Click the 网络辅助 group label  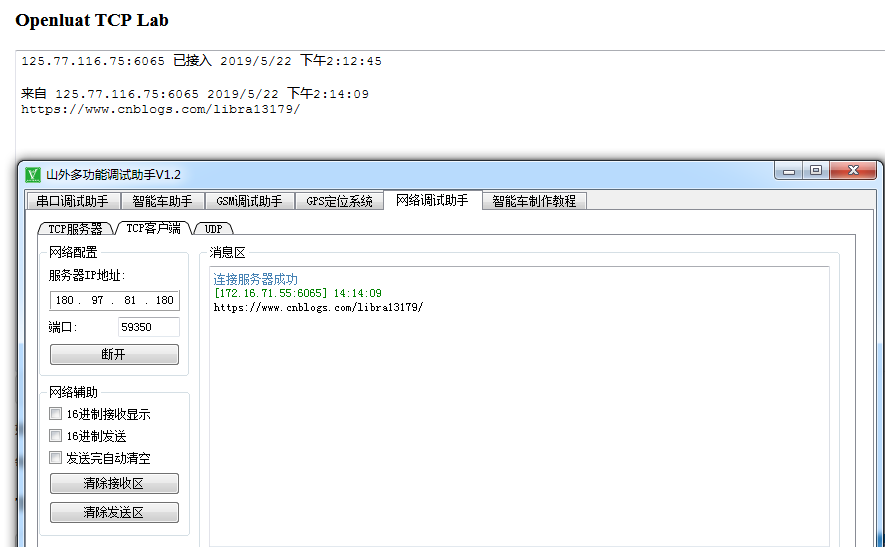73,392
